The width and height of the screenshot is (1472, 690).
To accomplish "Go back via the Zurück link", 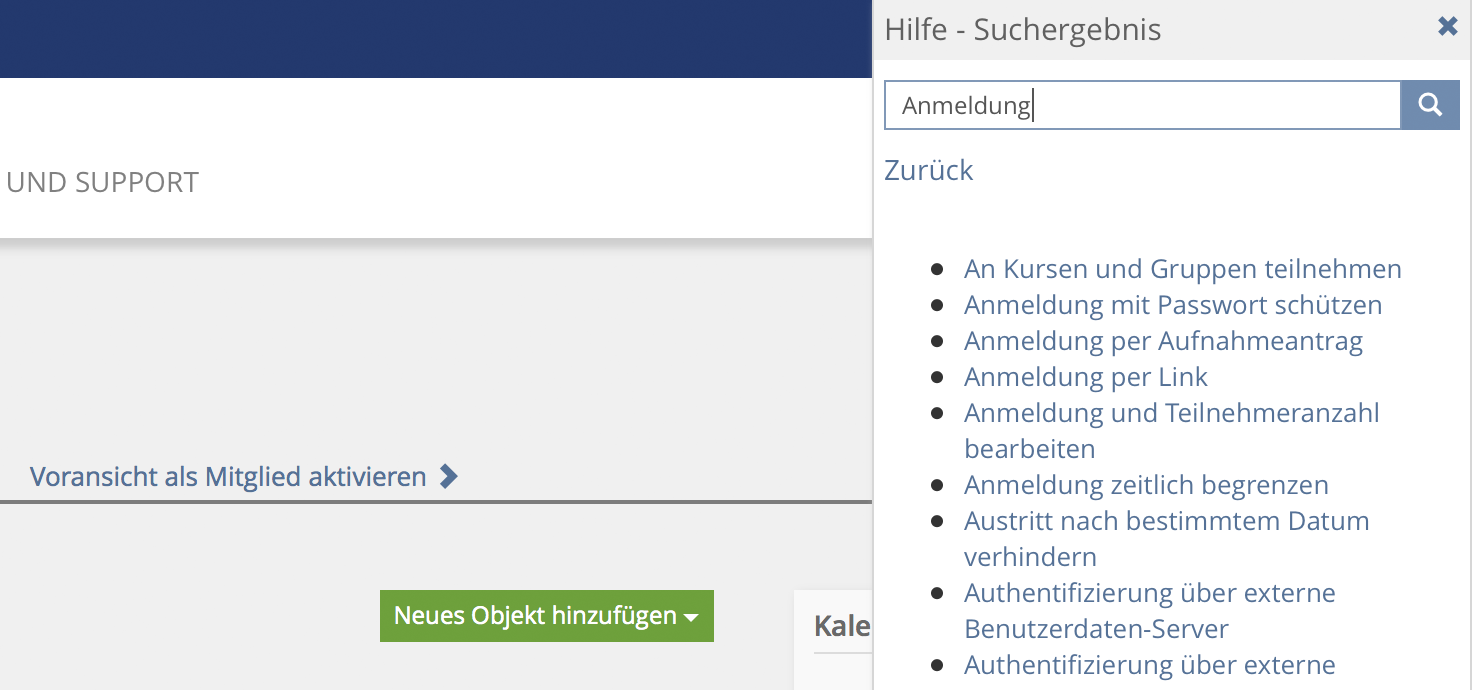I will [928, 170].
